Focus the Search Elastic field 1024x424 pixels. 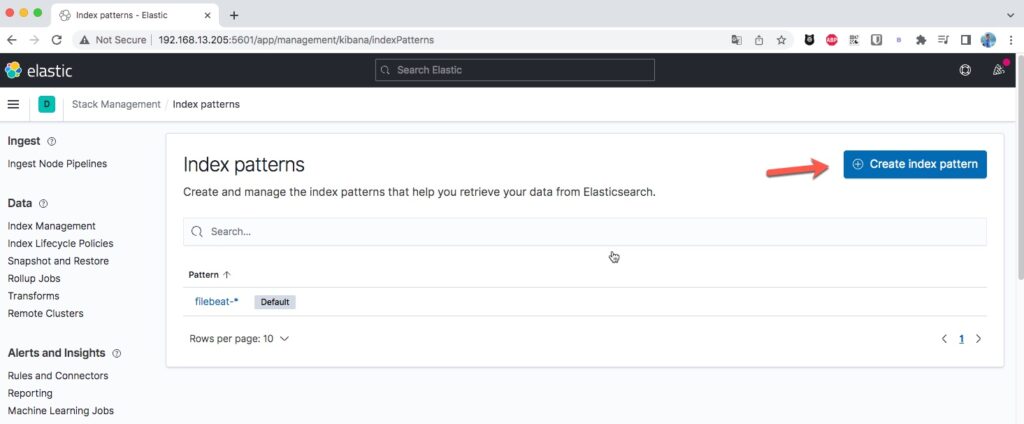pos(515,70)
